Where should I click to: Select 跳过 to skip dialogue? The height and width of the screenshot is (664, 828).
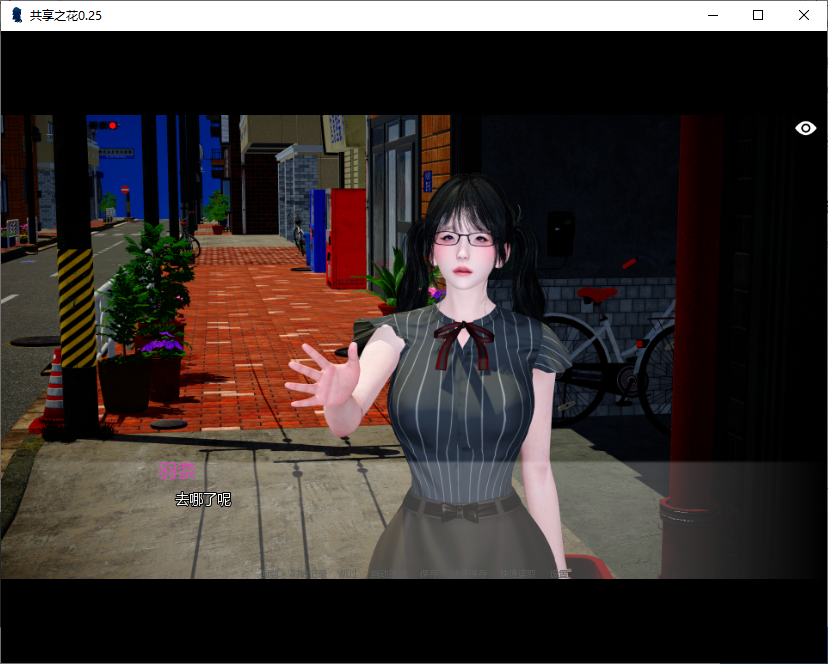click(349, 574)
